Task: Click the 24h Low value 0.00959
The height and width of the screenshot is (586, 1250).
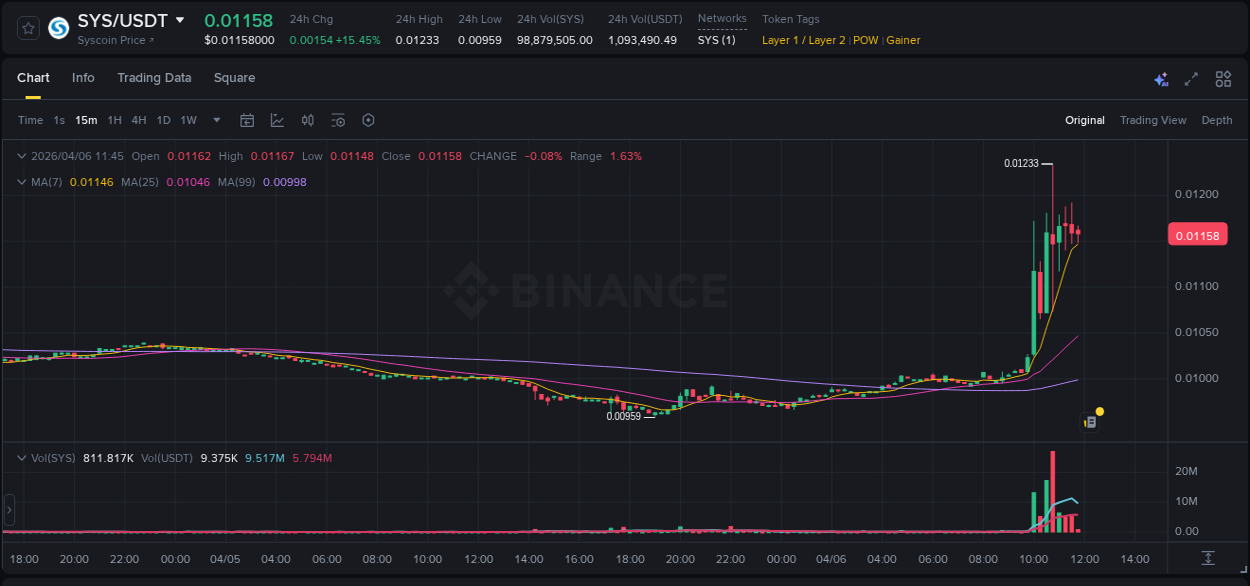Action: (480, 40)
